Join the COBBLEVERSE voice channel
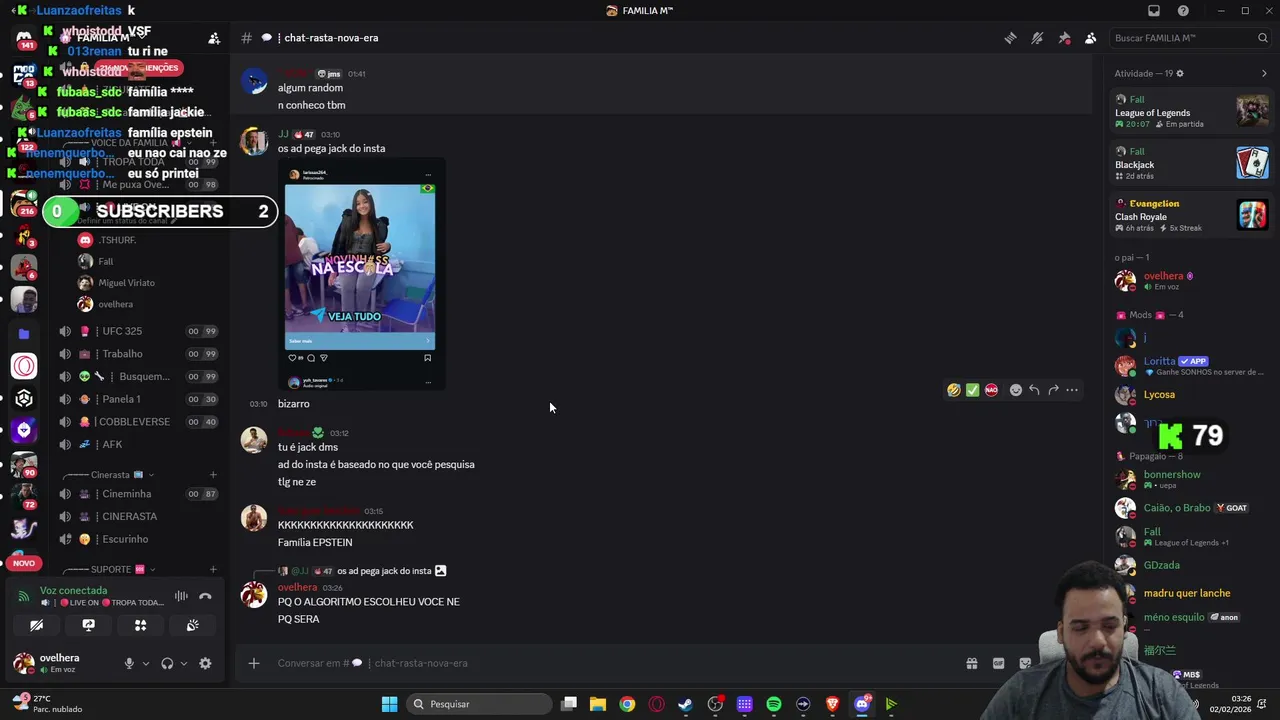 pos(138,422)
